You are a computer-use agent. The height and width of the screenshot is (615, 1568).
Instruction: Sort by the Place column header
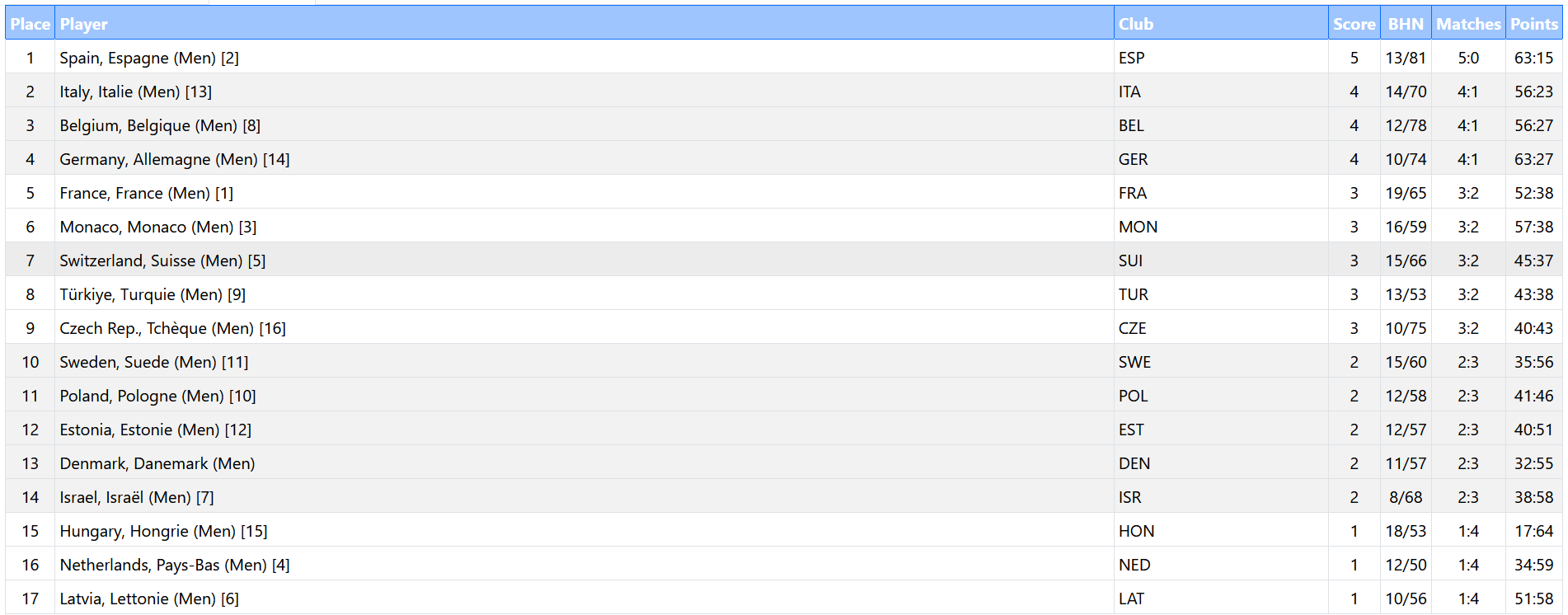click(30, 24)
